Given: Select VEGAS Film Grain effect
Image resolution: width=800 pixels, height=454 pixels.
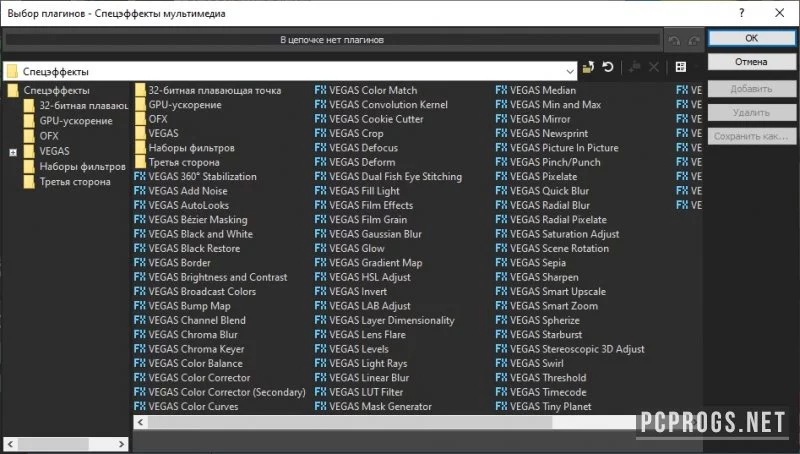Looking at the screenshot, I should pos(361,219).
